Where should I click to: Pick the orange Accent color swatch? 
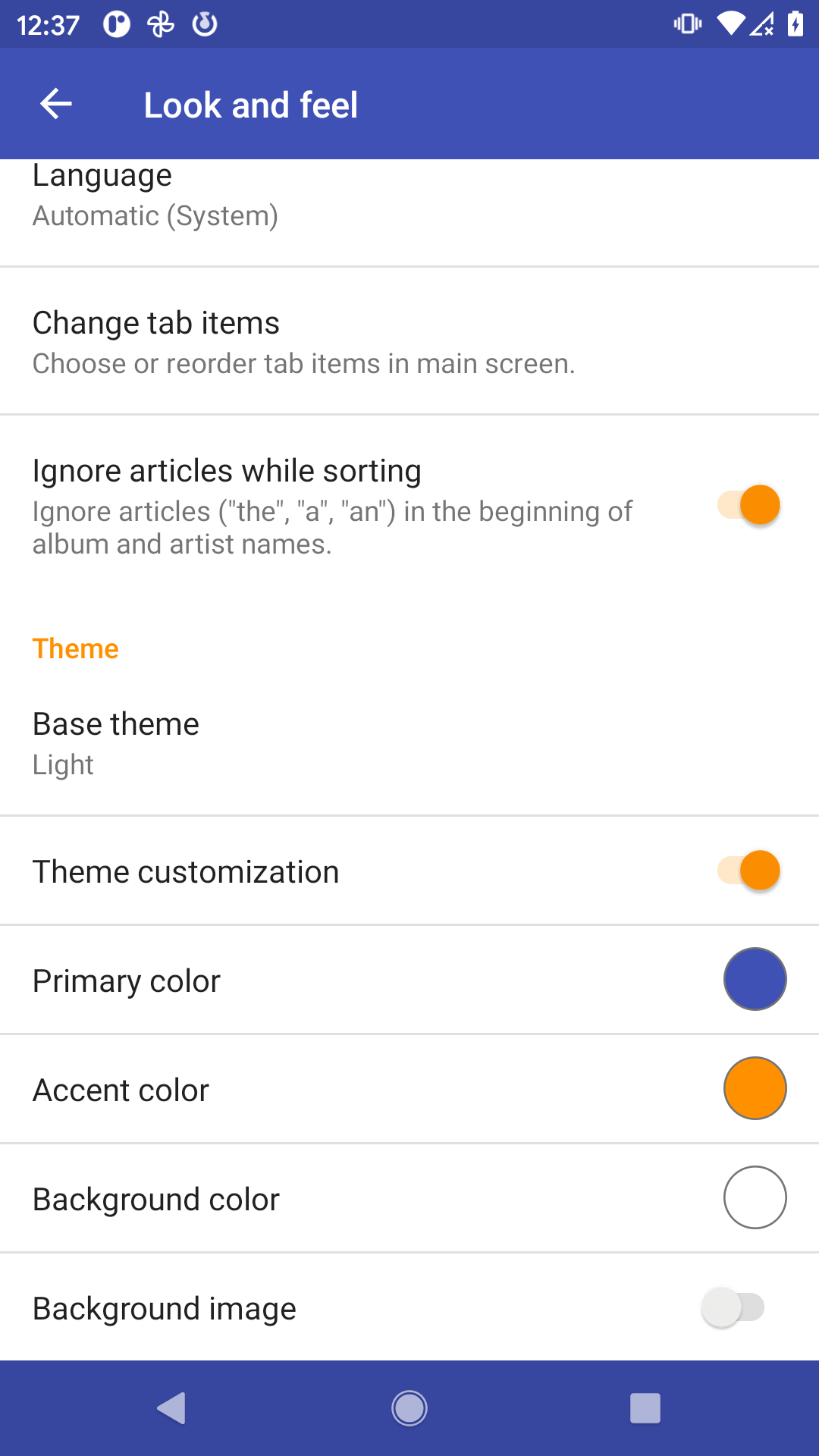(755, 1088)
